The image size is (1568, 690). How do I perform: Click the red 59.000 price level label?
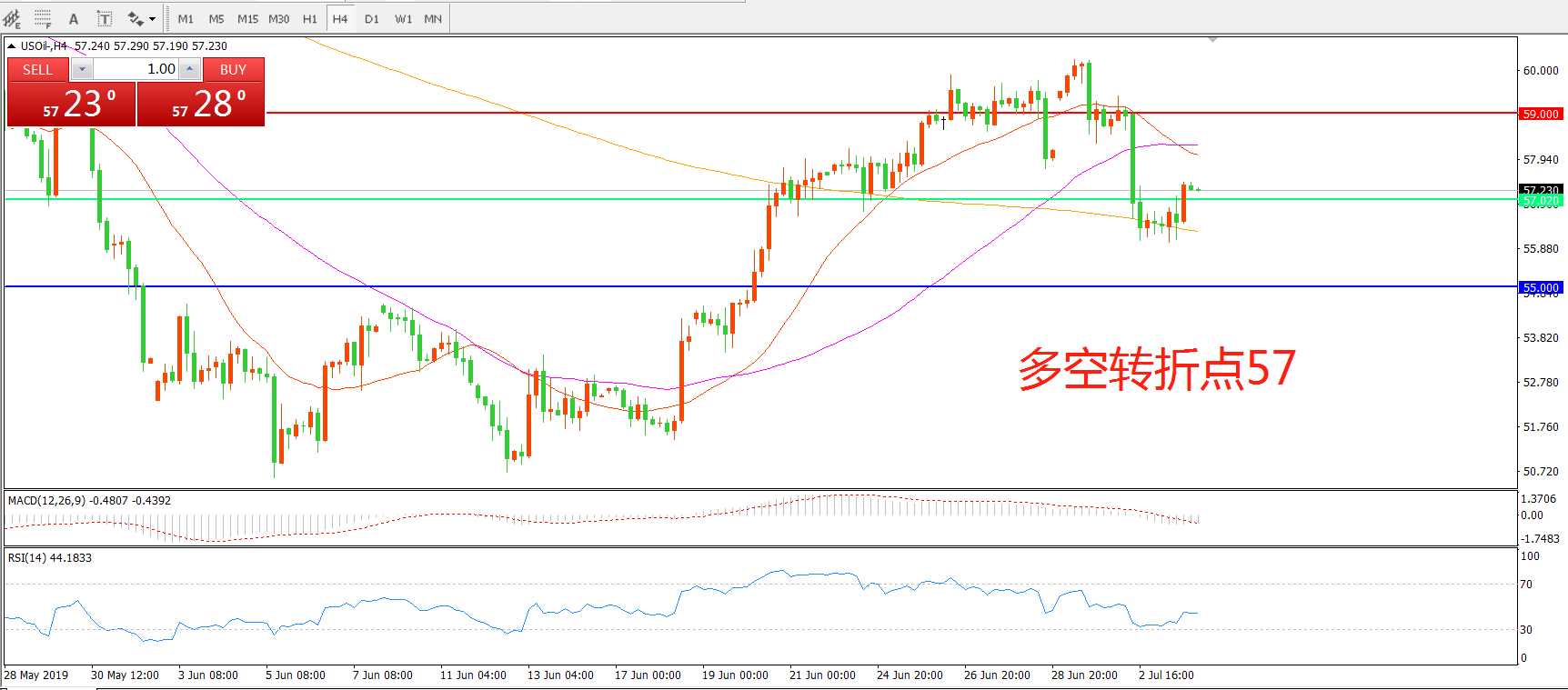pyautogui.click(x=1541, y=114)
